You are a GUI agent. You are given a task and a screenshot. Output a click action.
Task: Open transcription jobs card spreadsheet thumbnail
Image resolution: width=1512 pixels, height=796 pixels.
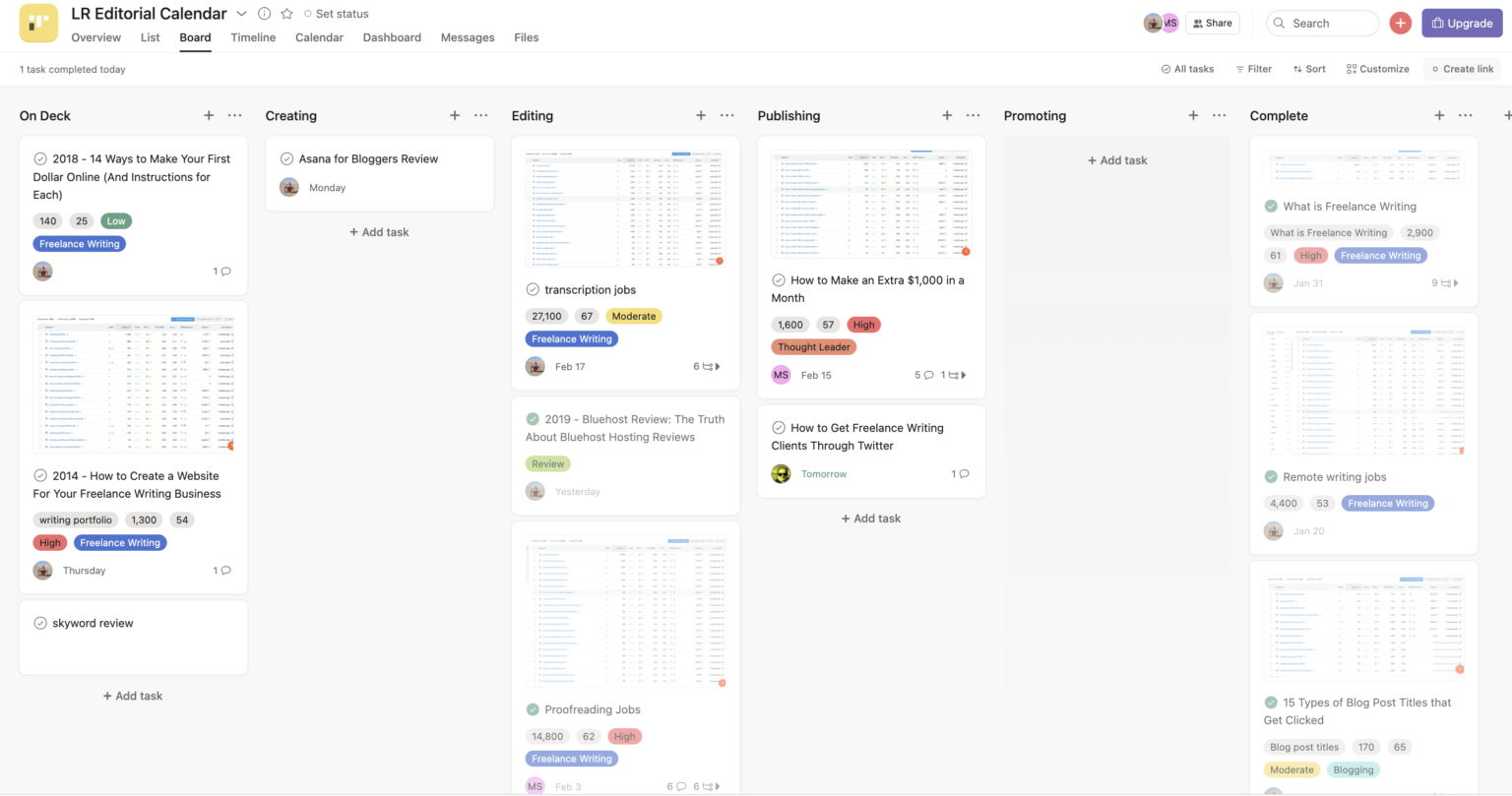[x=625, y=209]
